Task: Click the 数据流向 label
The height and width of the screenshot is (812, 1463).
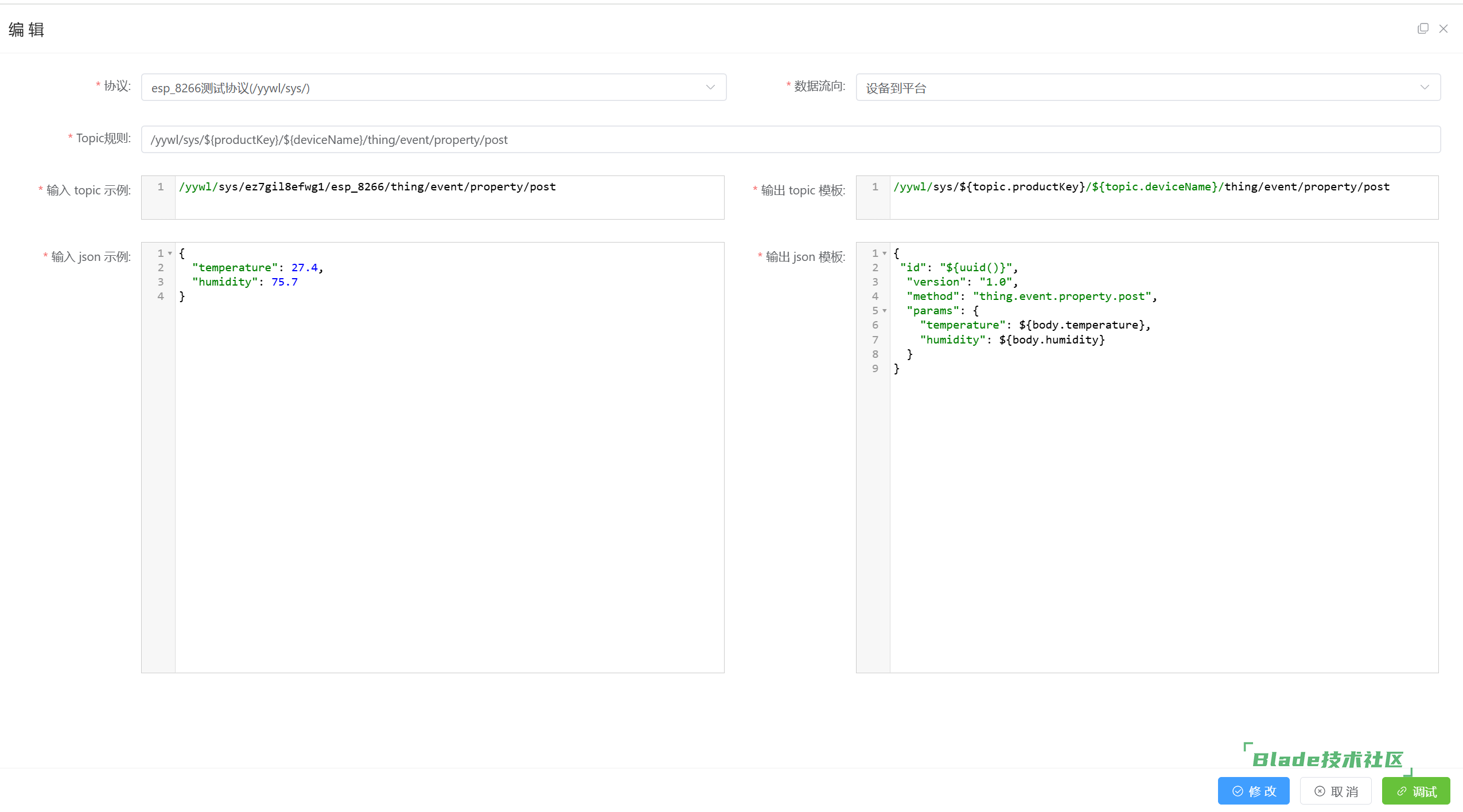Action: tap(820, 86)
